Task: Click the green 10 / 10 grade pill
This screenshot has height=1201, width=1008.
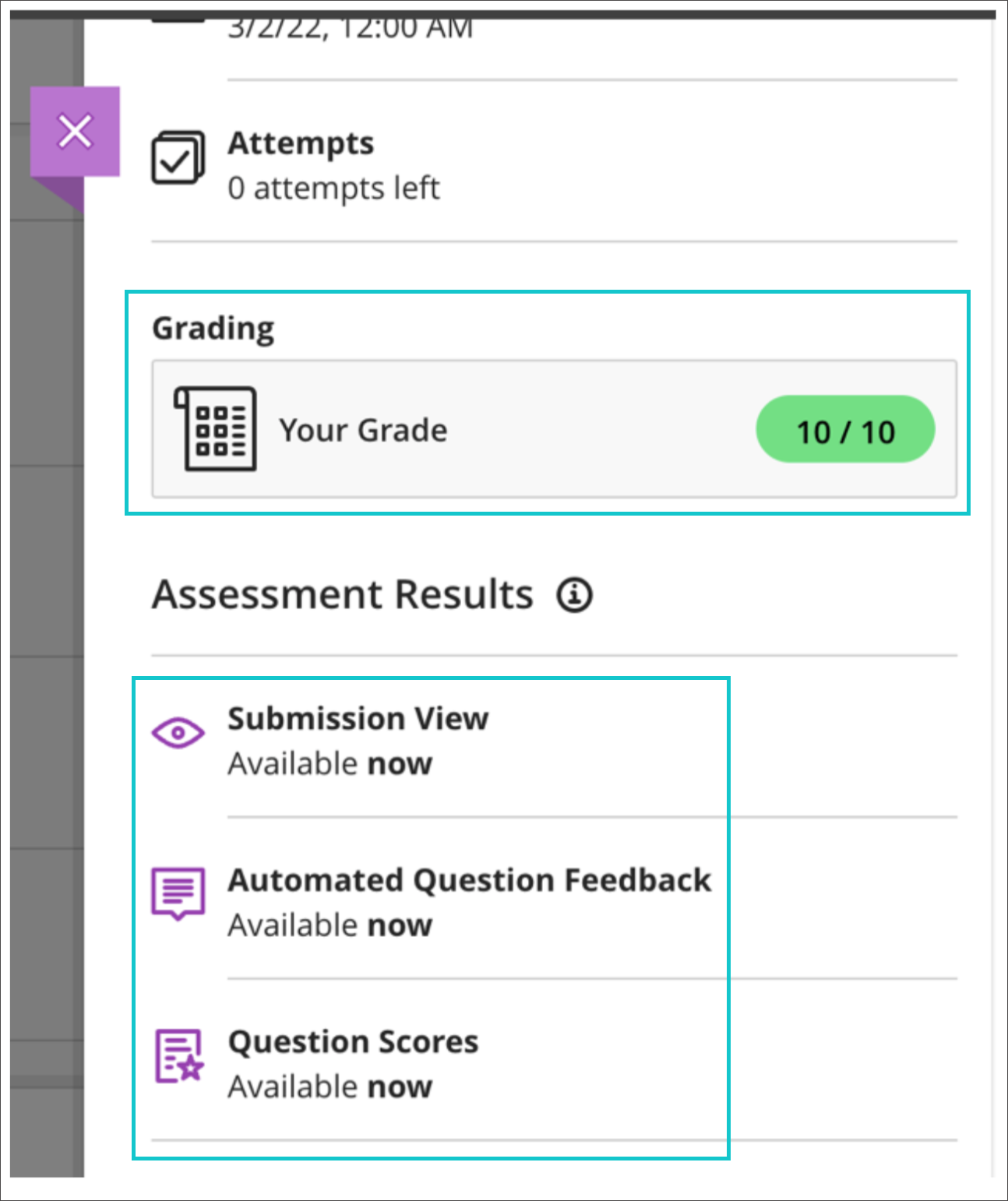Action: coord(845,429)
